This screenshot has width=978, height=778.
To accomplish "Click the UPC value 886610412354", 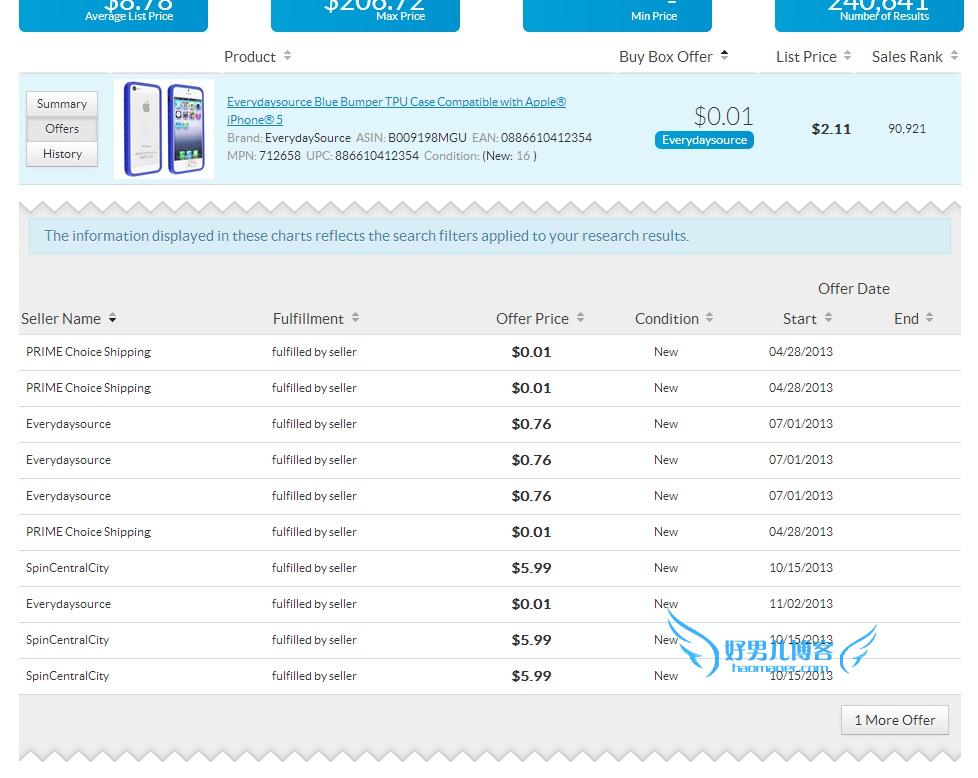I will pyautogui.click(x=377, y=156).
